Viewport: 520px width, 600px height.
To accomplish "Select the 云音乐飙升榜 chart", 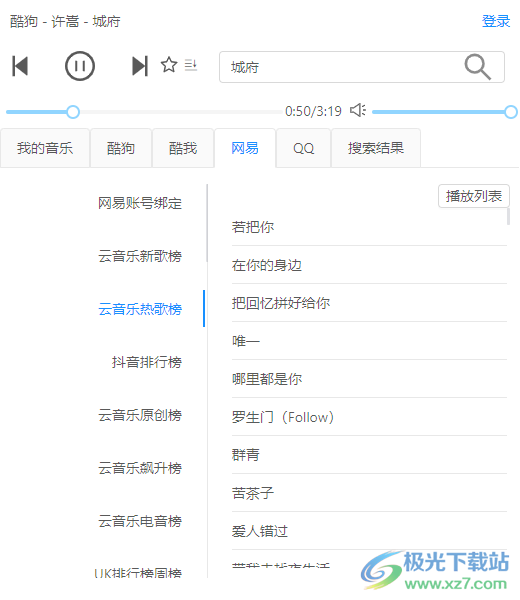I will (140, 468).
